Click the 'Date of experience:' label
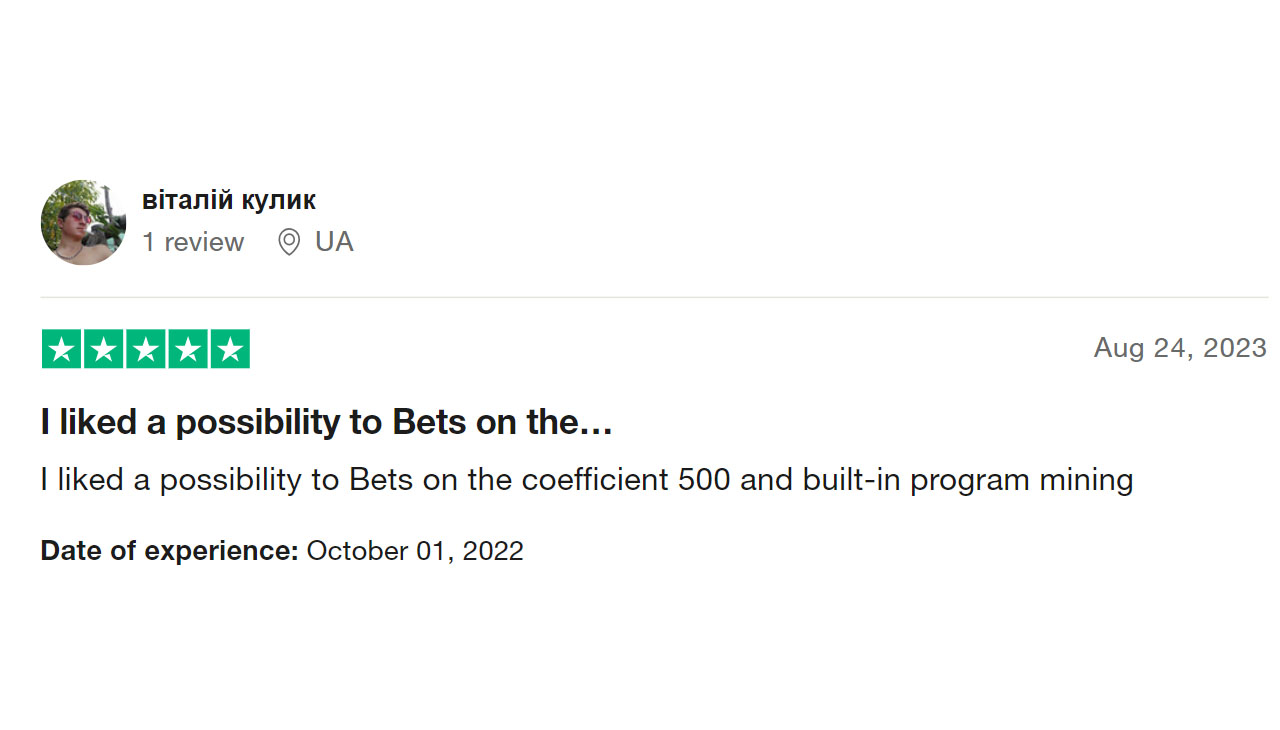Image resolution: width=1280 pixels, height=730 pixels. (x=170, y=551)
